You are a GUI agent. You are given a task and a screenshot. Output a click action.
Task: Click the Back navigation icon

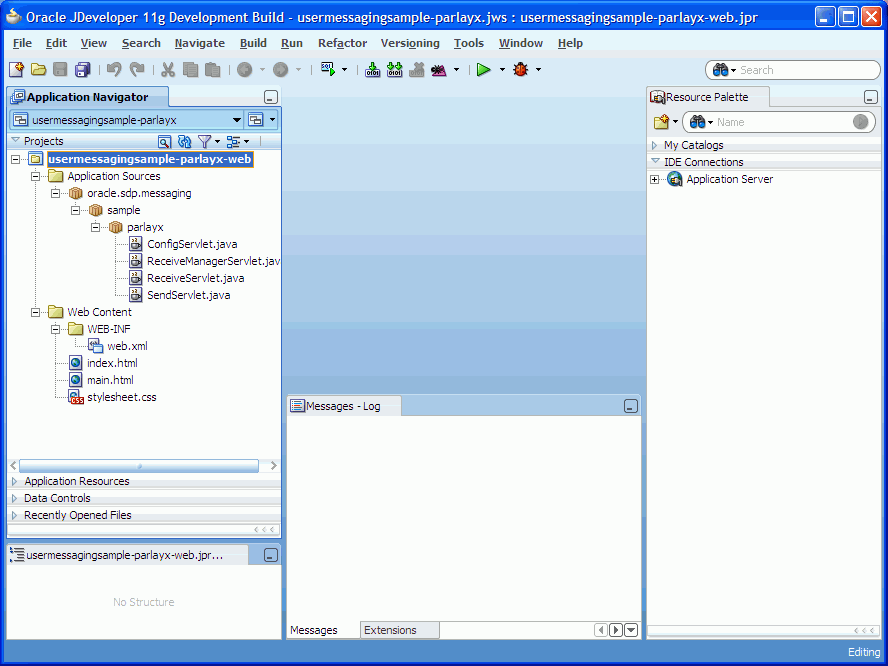click(x=245, y=70)
